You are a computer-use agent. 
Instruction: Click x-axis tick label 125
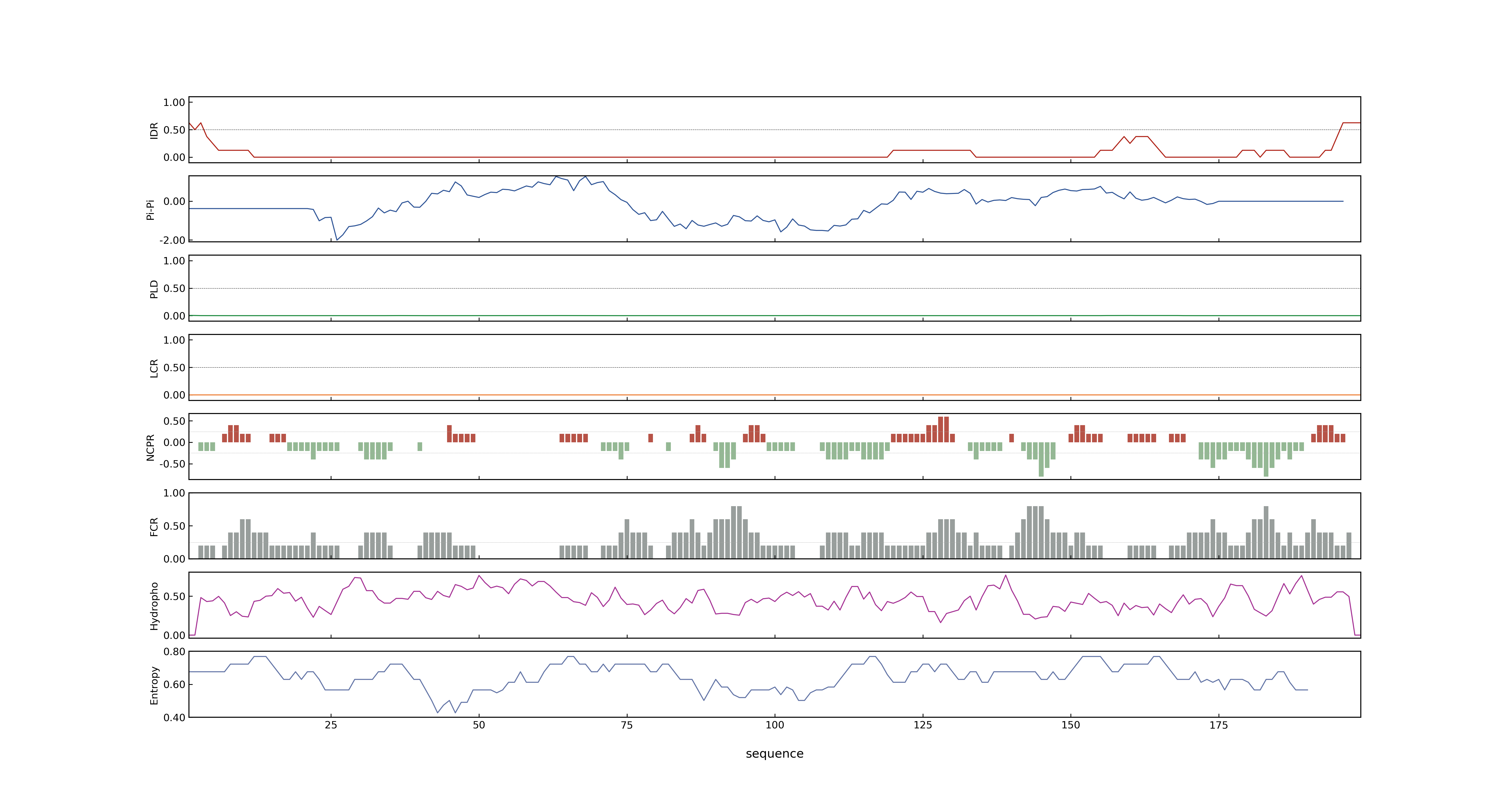pos(923,725)
